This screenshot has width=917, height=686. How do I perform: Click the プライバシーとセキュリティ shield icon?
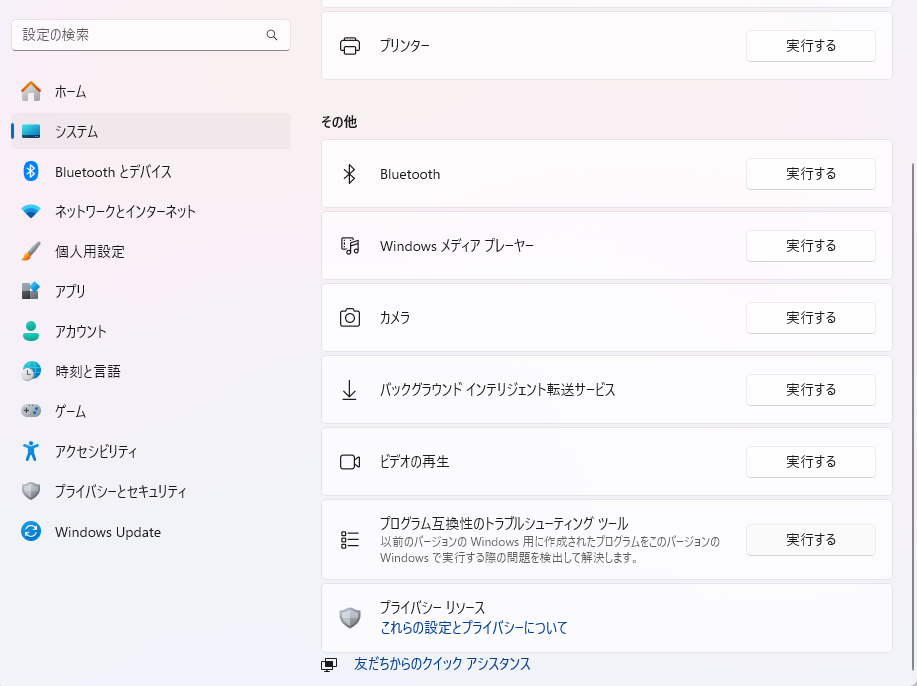tap(31, 492)
